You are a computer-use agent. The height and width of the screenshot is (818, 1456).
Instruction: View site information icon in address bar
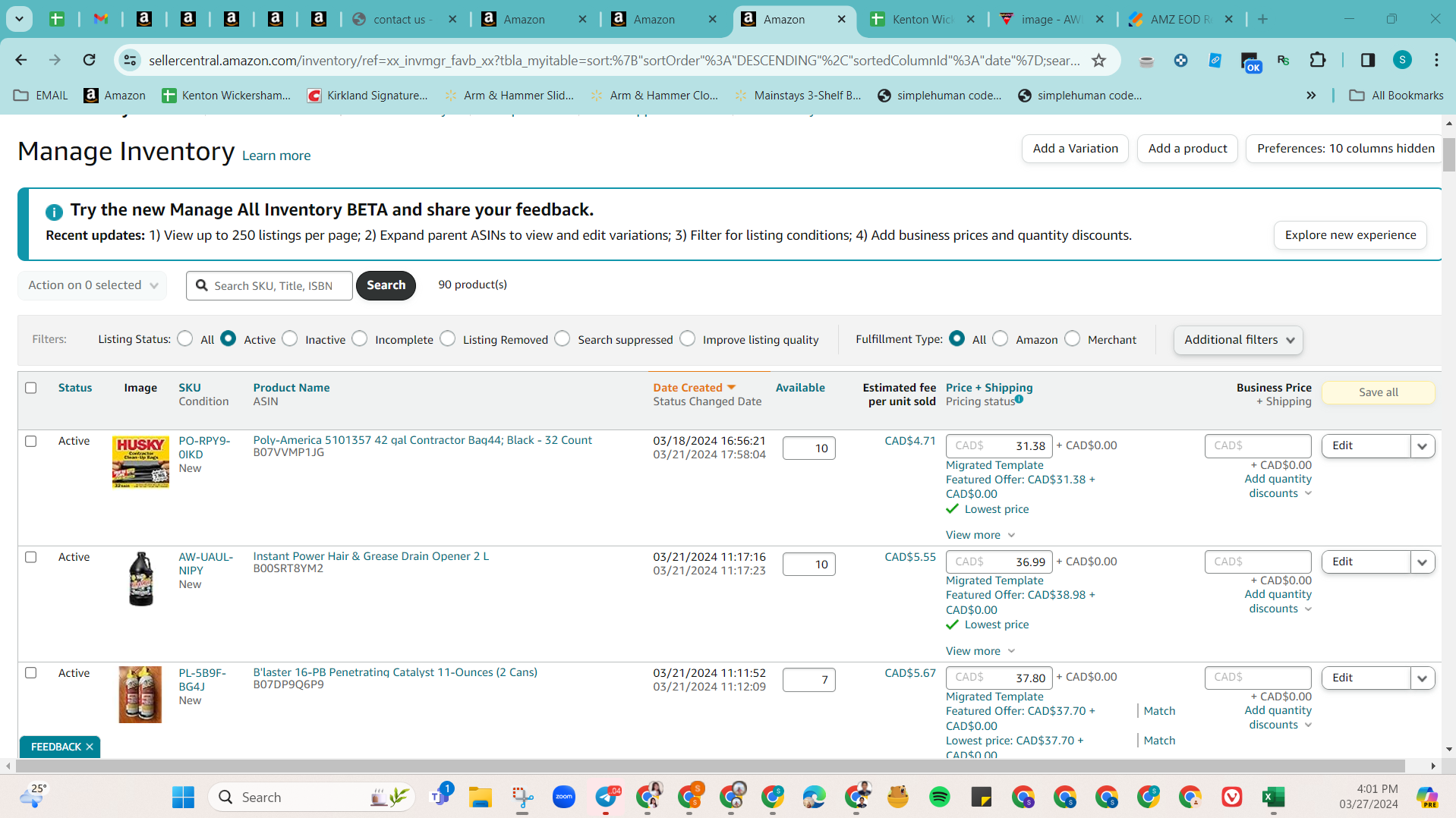(x=131, y=60)
